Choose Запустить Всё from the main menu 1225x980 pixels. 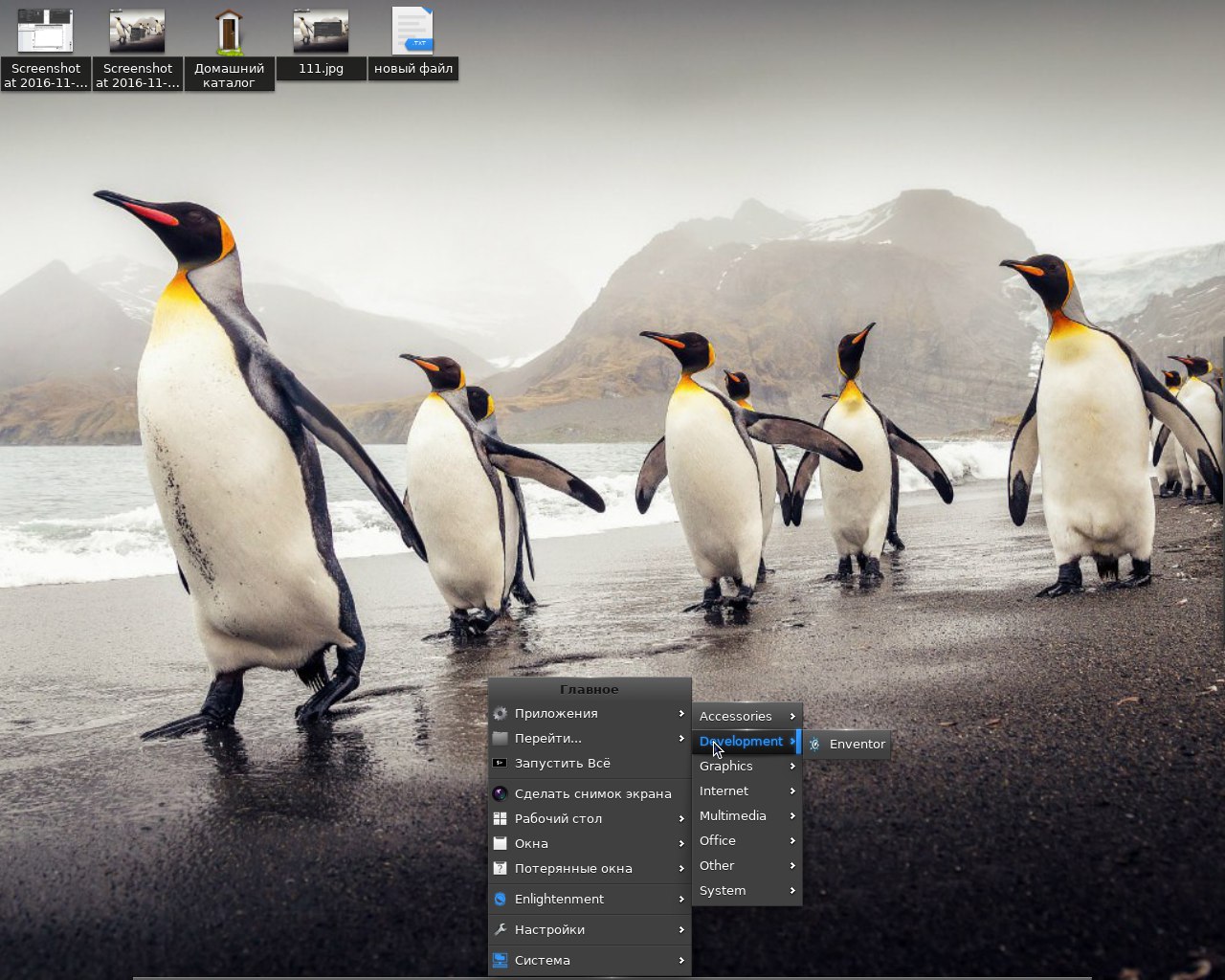point(562,763)
